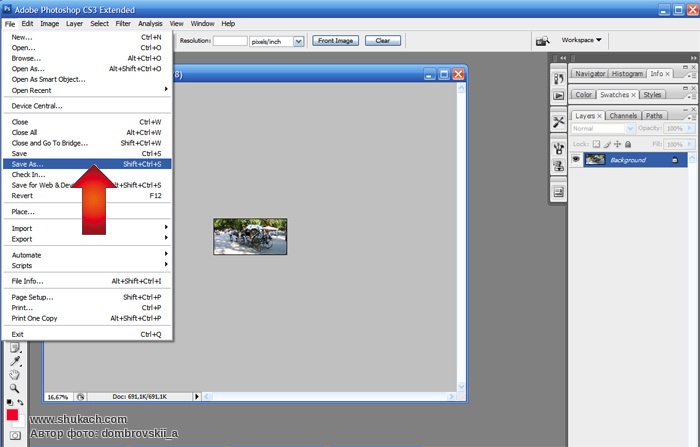Hide the Background layer eye icon

[x=576, y=159]
